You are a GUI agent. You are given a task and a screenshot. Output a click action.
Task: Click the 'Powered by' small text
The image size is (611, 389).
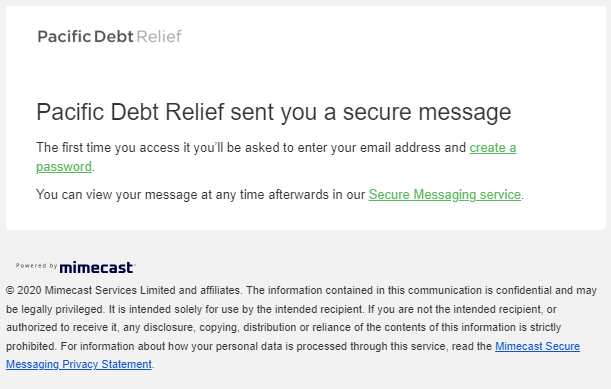tap(36, 265)
